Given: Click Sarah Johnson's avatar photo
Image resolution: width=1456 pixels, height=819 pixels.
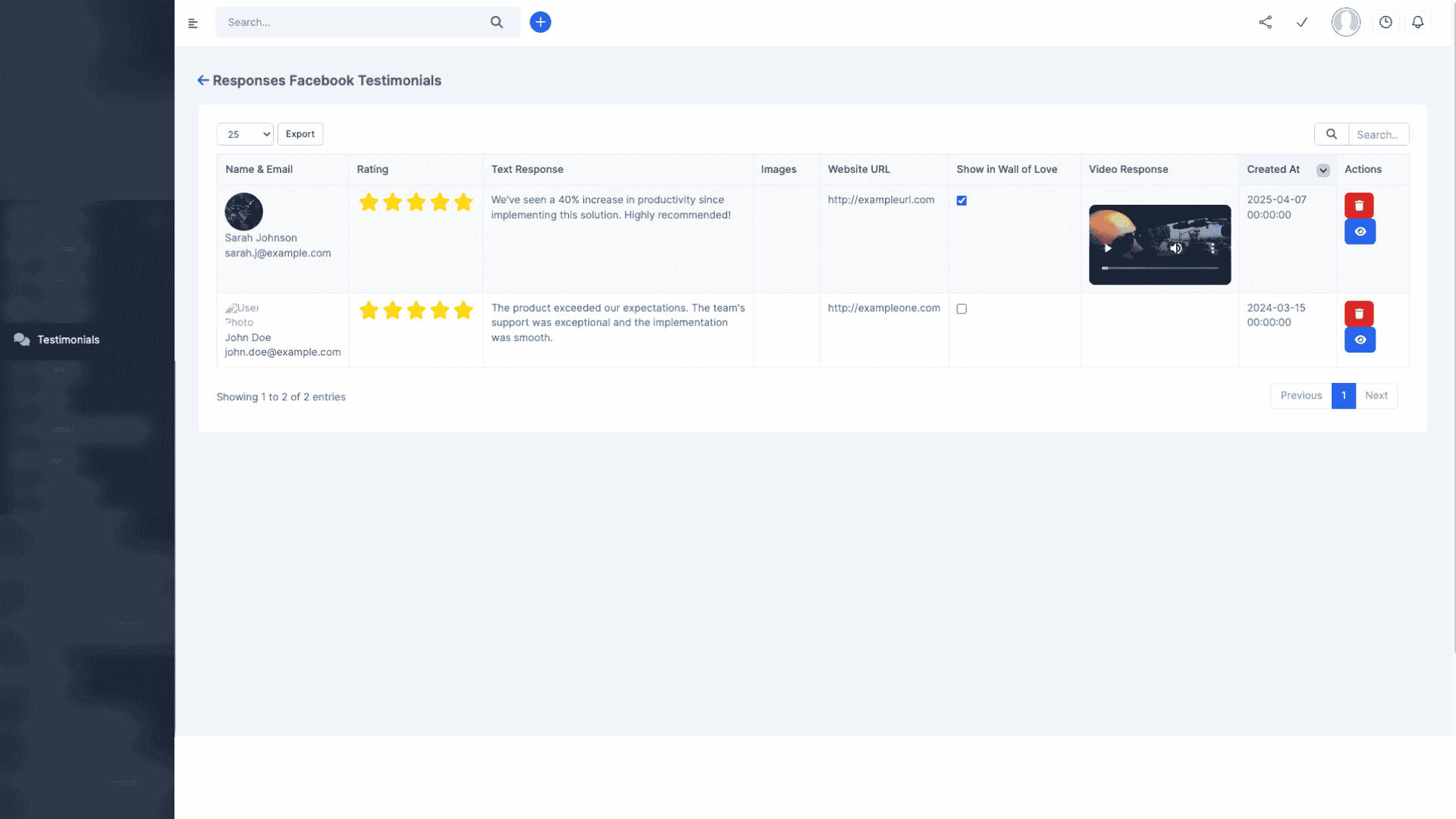Looking at the screenshot, I should 243,212.
